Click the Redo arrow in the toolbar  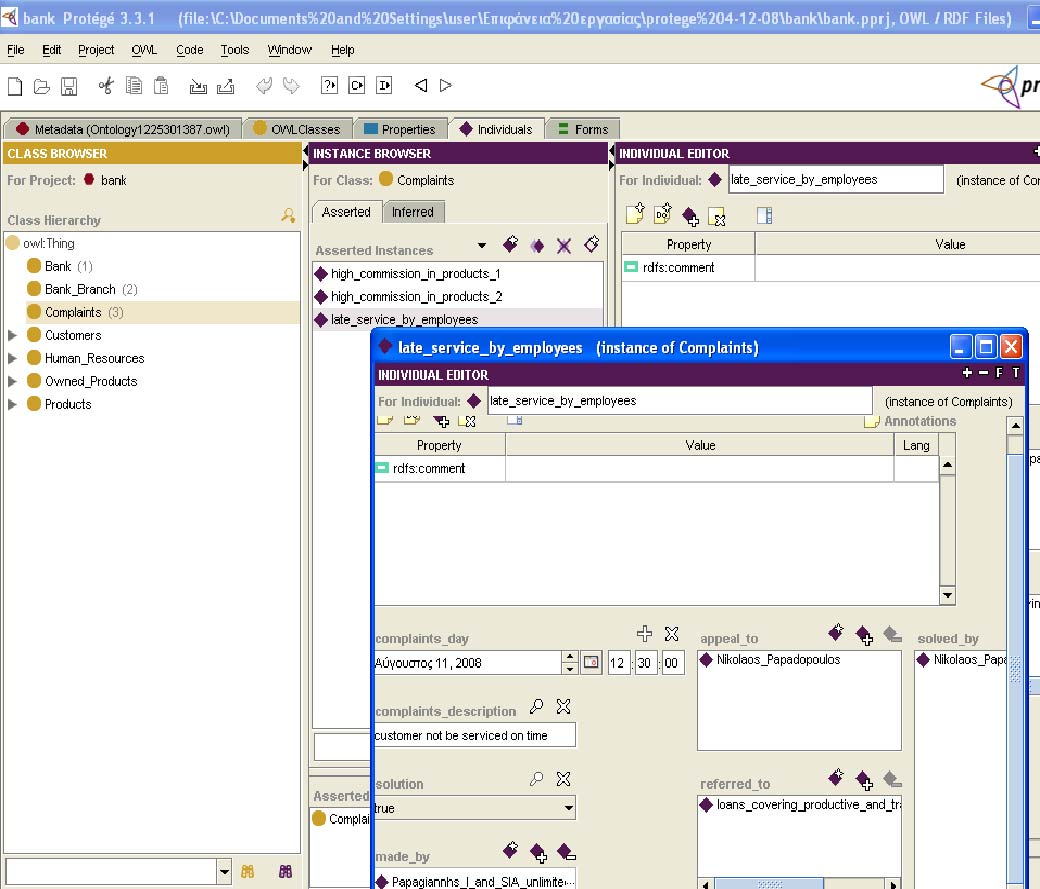(x=291, y=86)
